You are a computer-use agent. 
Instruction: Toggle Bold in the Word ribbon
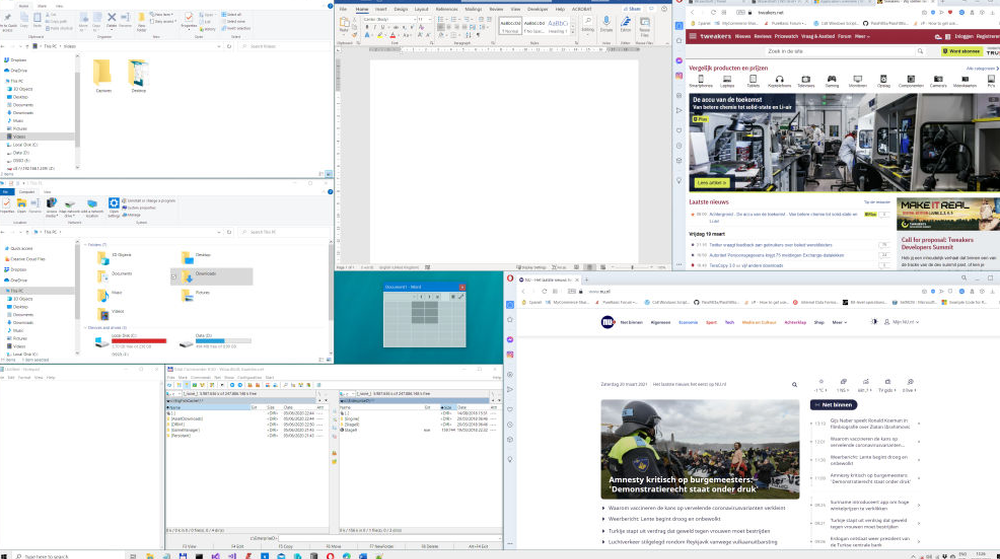367,27
